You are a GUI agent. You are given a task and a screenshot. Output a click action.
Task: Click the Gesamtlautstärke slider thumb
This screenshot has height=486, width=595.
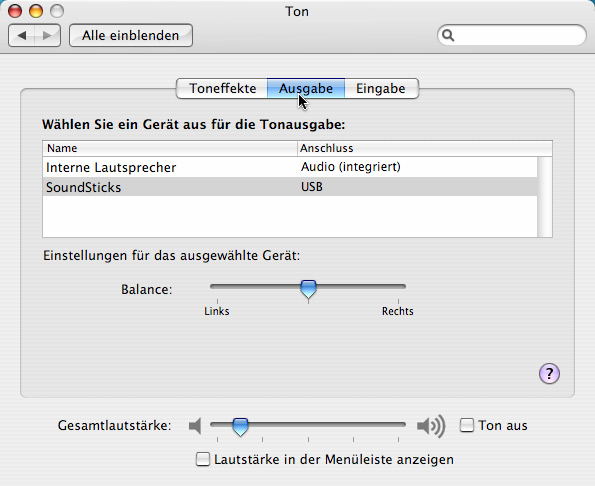(x=240, y=427)
